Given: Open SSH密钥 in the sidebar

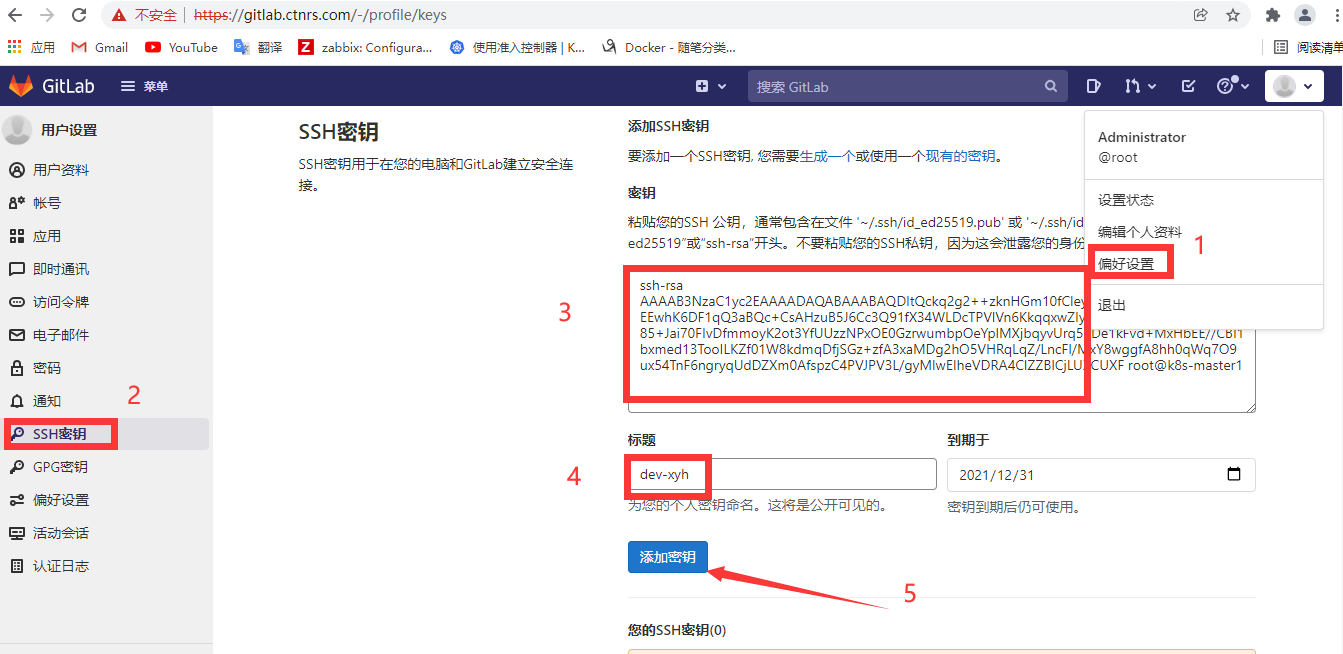Looking at the screenshot, I should [106, 434].
